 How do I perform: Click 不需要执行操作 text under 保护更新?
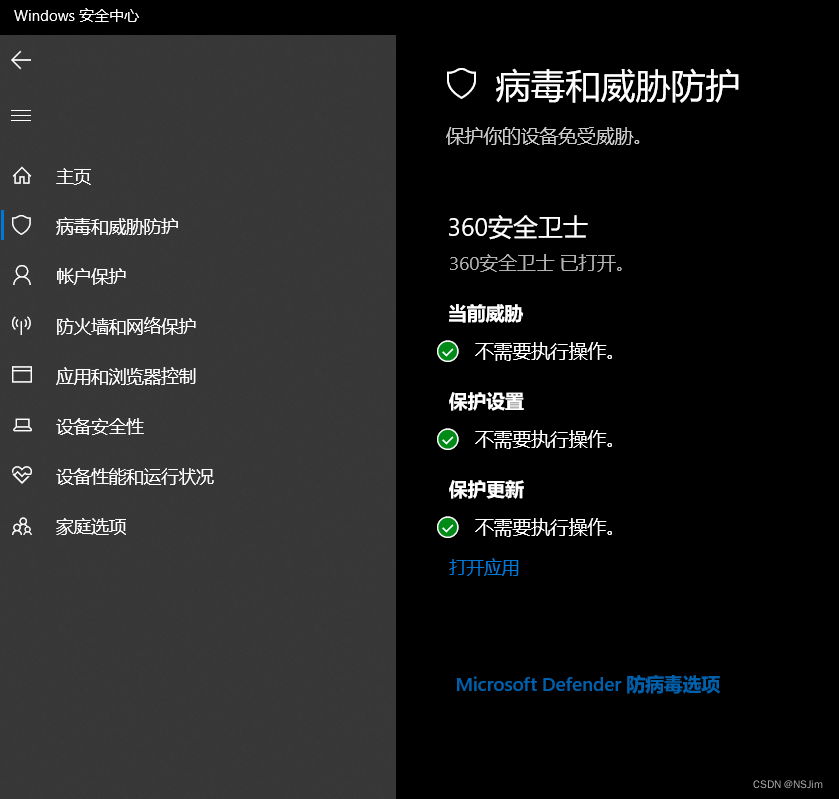coord(544,528)
